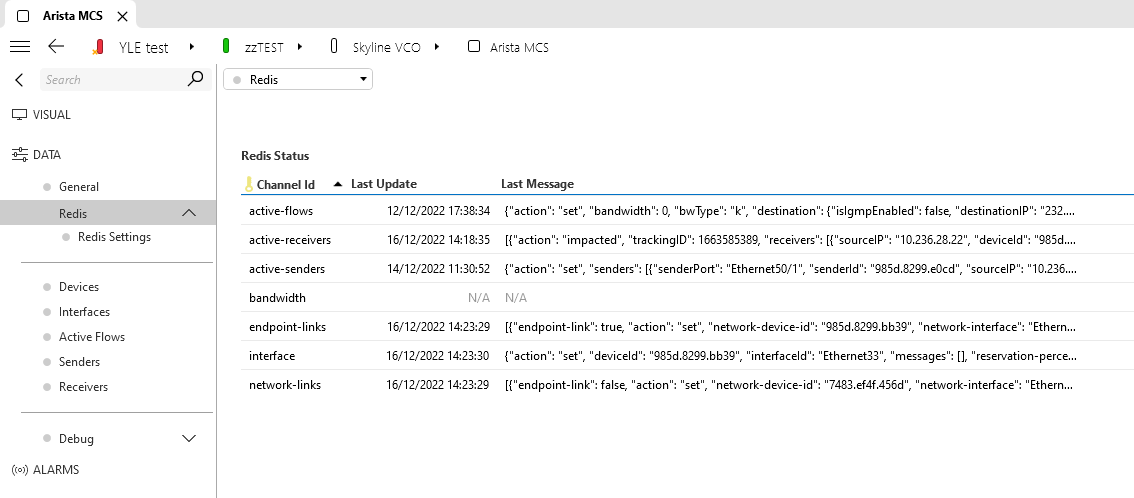Sort by Last Message column

pos(537,184)
